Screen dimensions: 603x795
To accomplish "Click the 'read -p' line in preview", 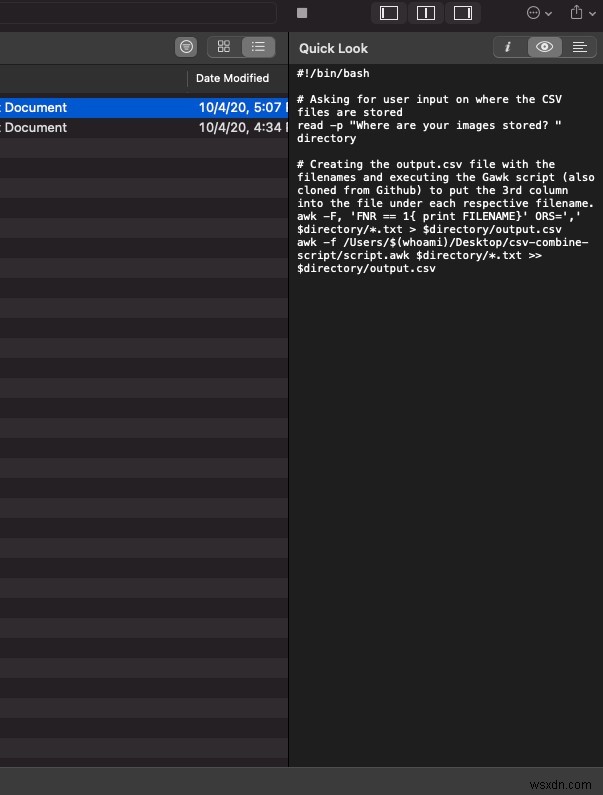I will click(429, 125).
